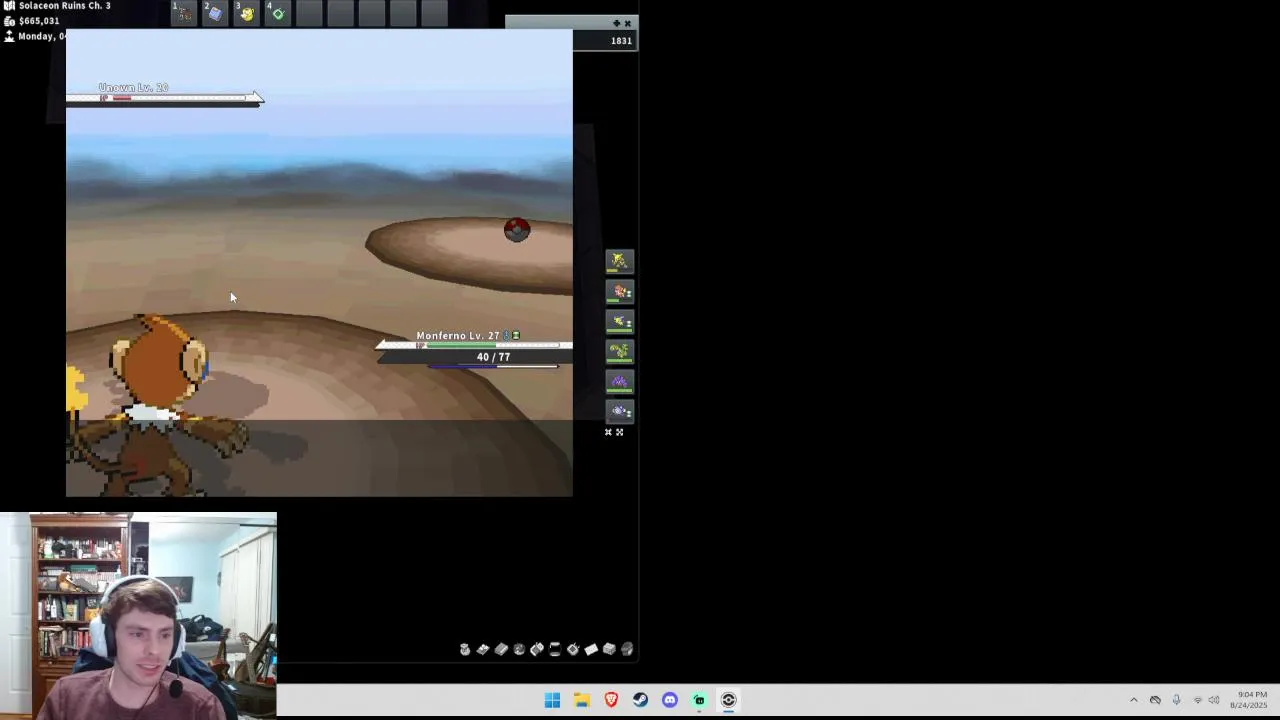Click the 40 / 77 HP text
This screenshot has height=720, width=1280.
(493, 357)
